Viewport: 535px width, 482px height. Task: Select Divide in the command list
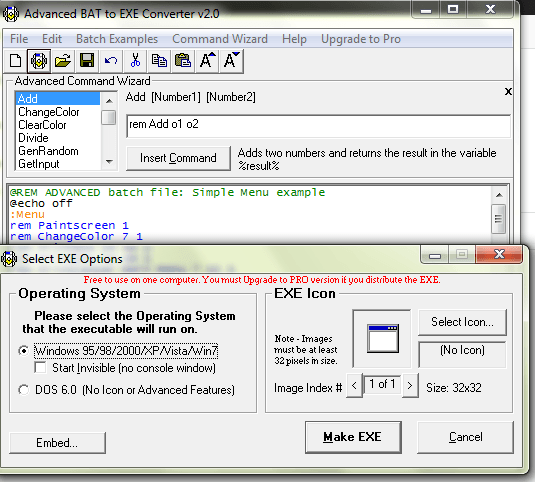pyautogui.click(x=58, y=138)
